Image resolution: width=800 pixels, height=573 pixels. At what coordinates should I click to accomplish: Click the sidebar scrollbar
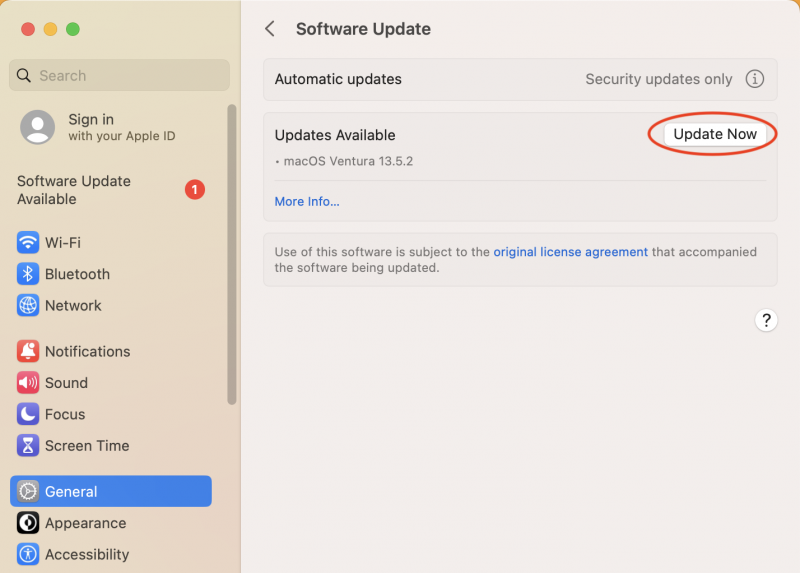pyautogui.click(x=232, y=254)
